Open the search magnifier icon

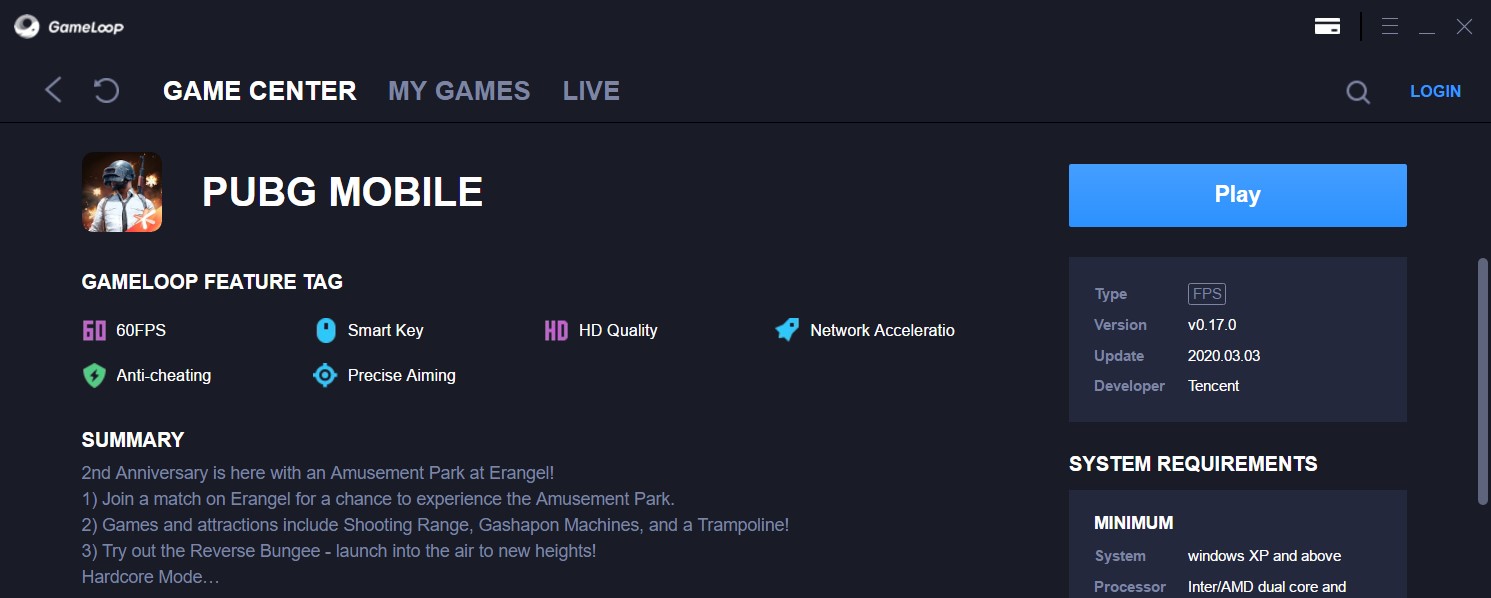click(x=1357, y=92)
